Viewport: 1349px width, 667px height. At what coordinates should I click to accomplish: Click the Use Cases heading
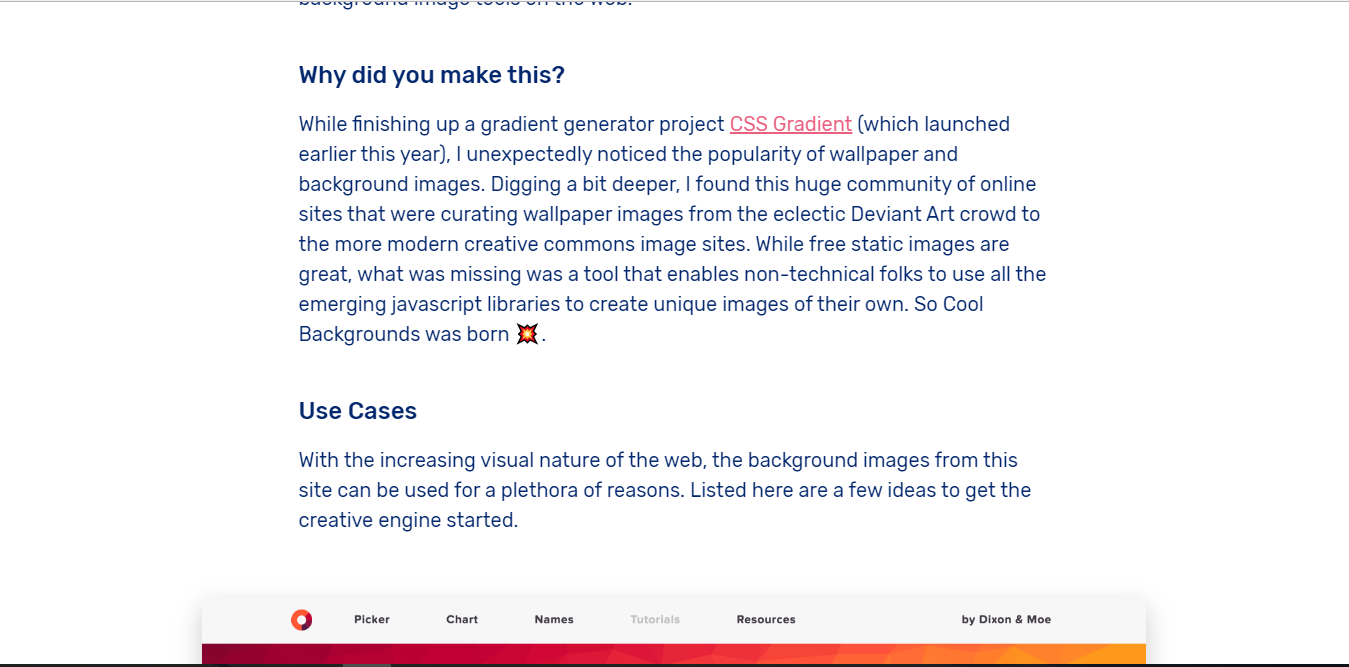pos(358,411)
